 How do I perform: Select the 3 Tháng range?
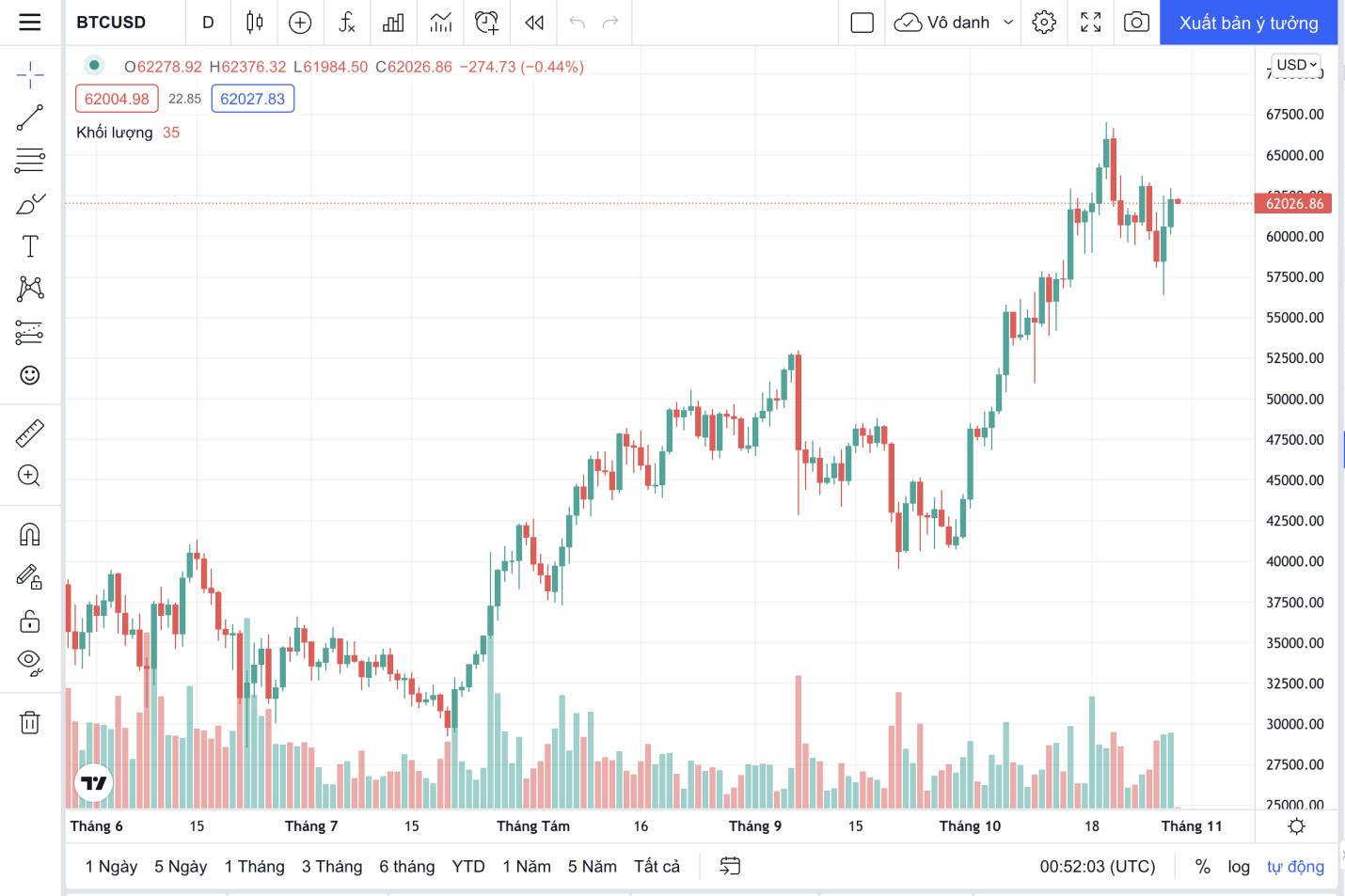click(x=332, y=866)
